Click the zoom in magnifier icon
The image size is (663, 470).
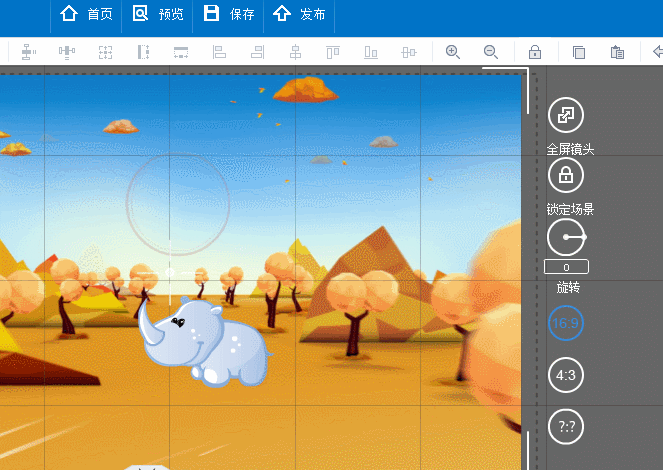tap(453, 52)
